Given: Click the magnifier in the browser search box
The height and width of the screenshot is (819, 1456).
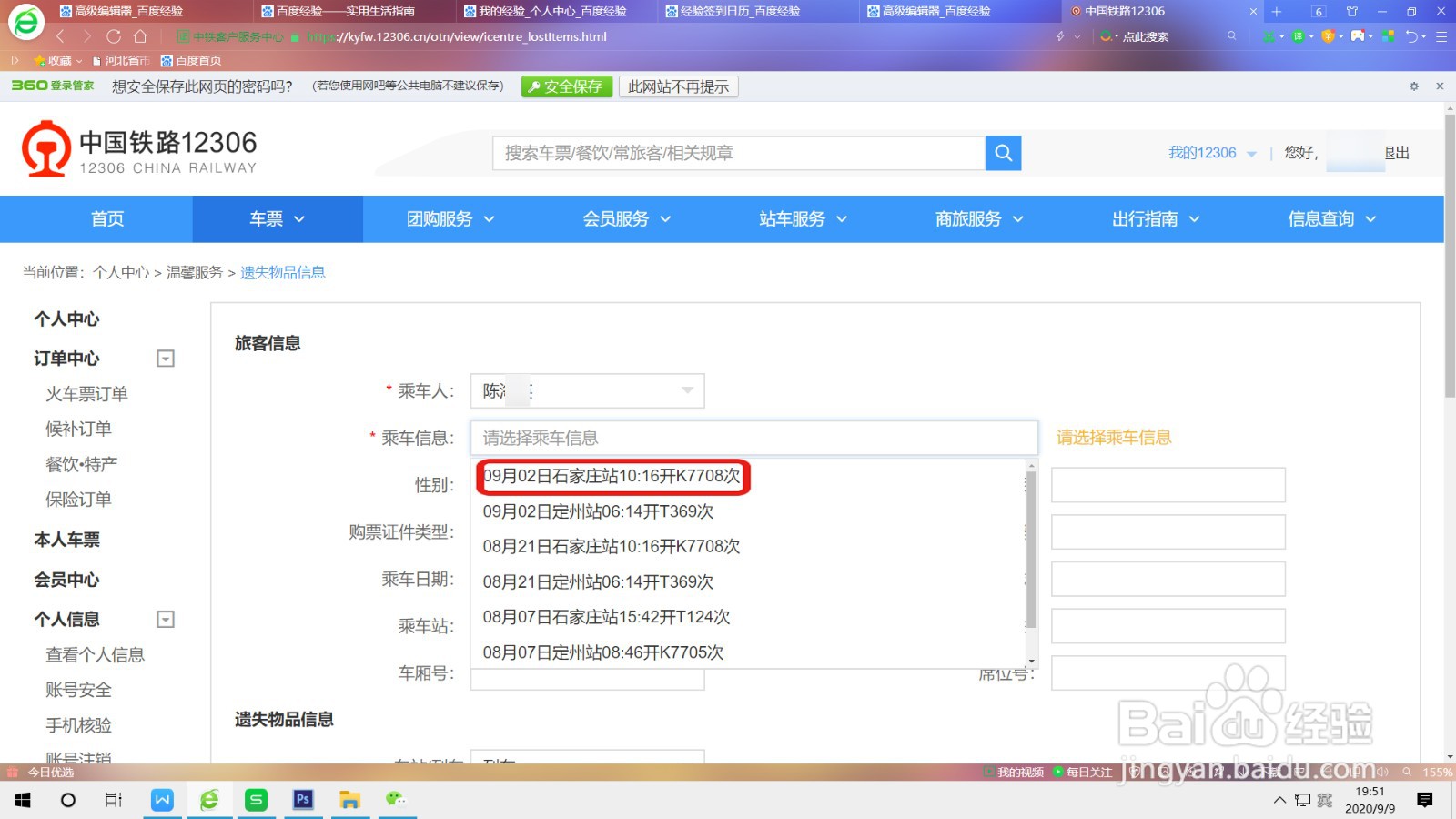Looking at the screenshot, I should tap(1231, 36).
